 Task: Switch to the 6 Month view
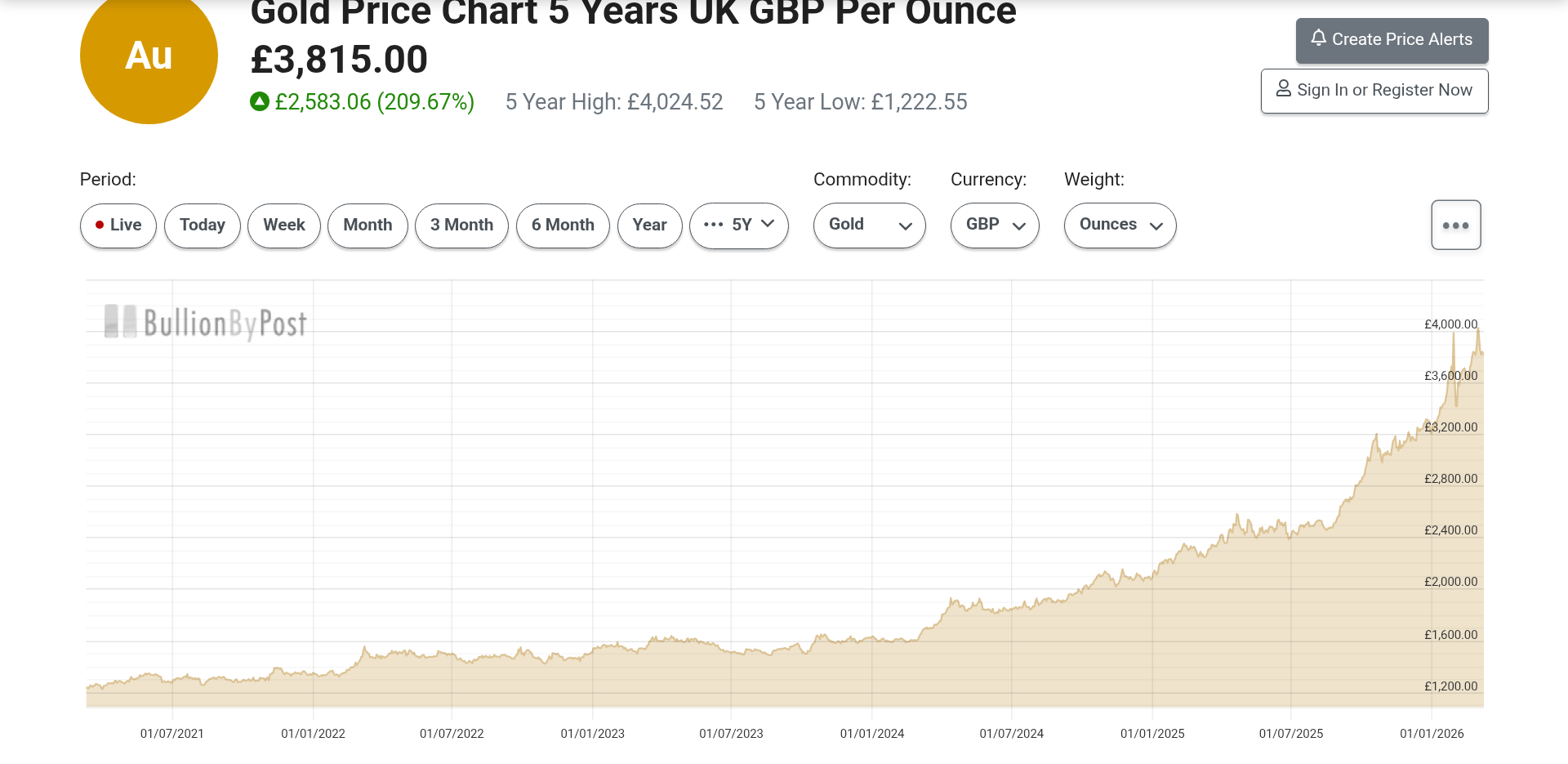coord(563,225)
